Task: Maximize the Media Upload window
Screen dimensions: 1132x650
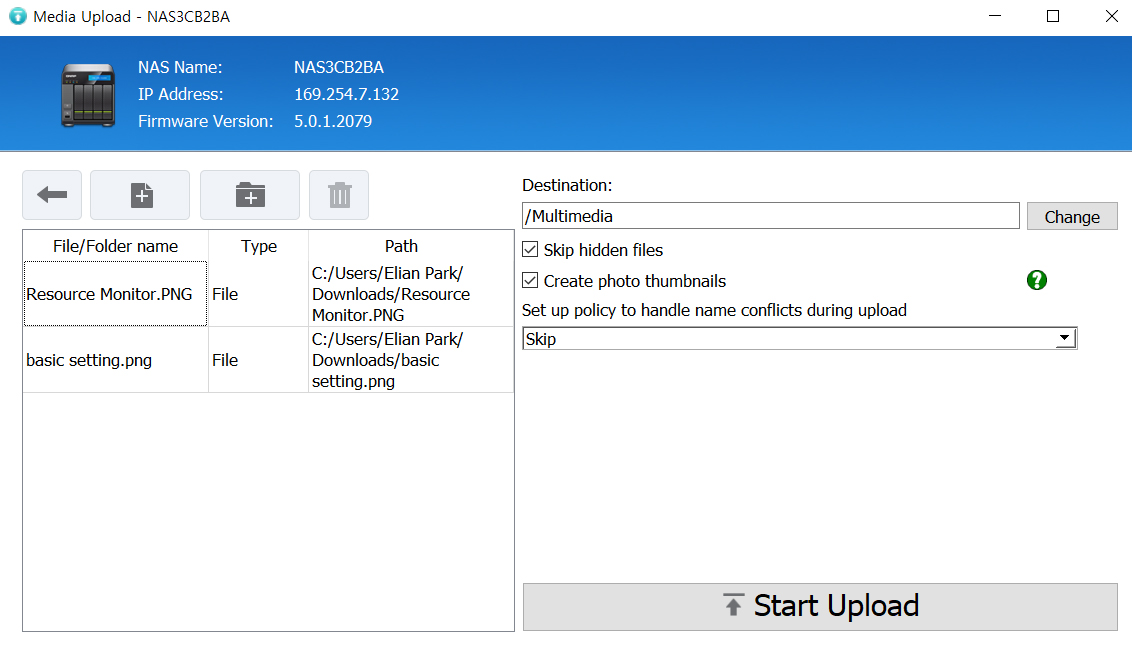Action: 1053,17
